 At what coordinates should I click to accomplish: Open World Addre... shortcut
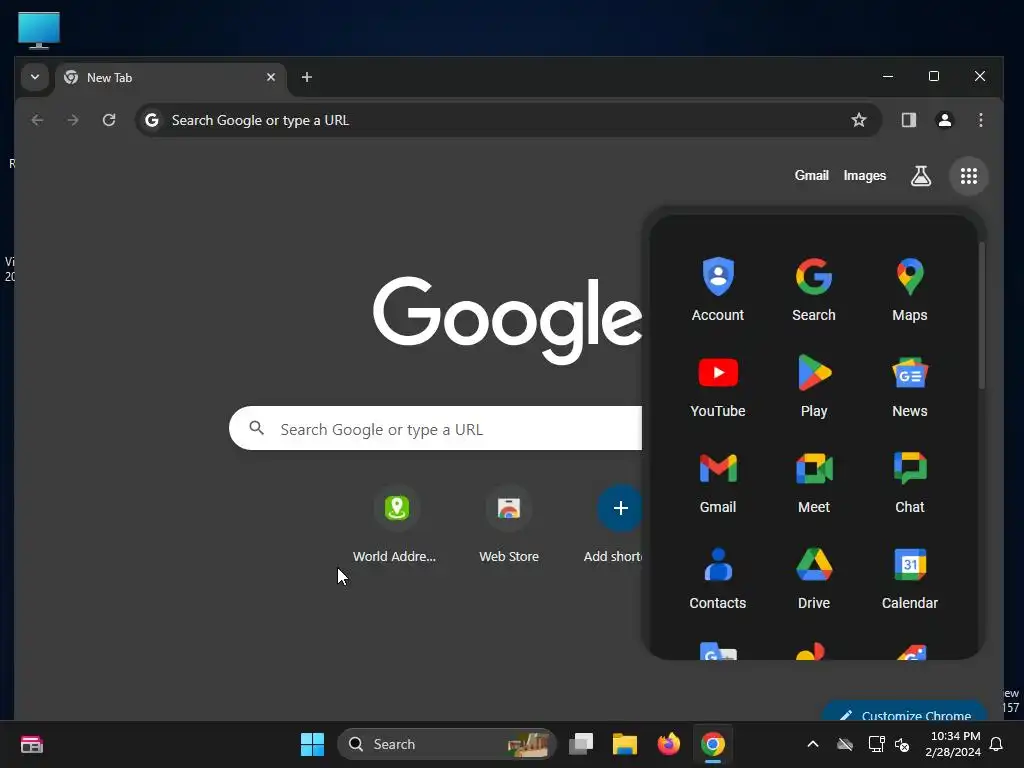394,524
